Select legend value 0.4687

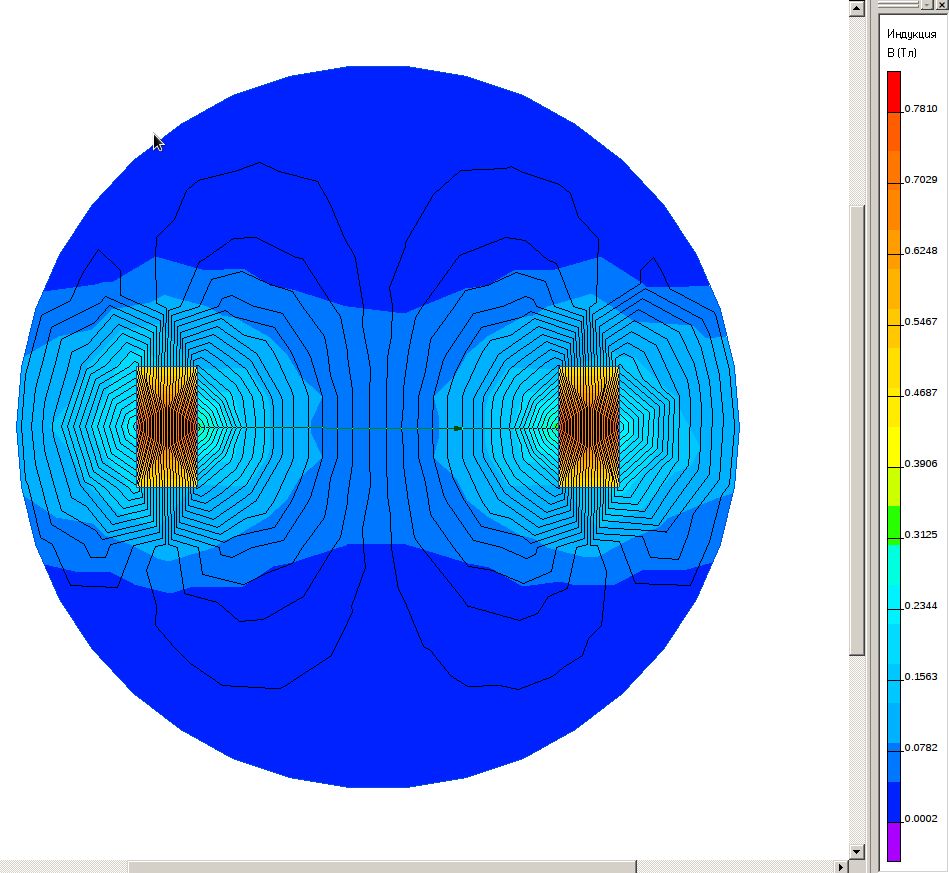click(921, 393)
